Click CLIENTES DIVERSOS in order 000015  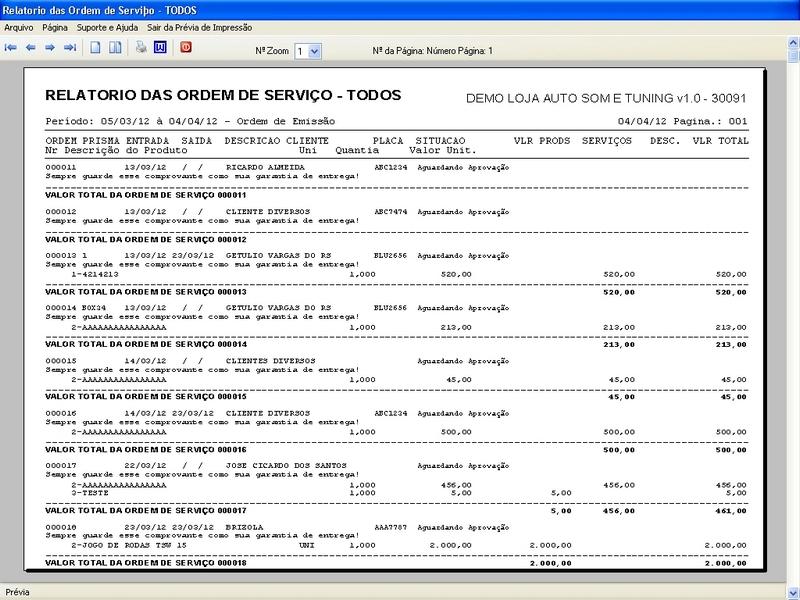pyautogui.click(x=270, y=361)
